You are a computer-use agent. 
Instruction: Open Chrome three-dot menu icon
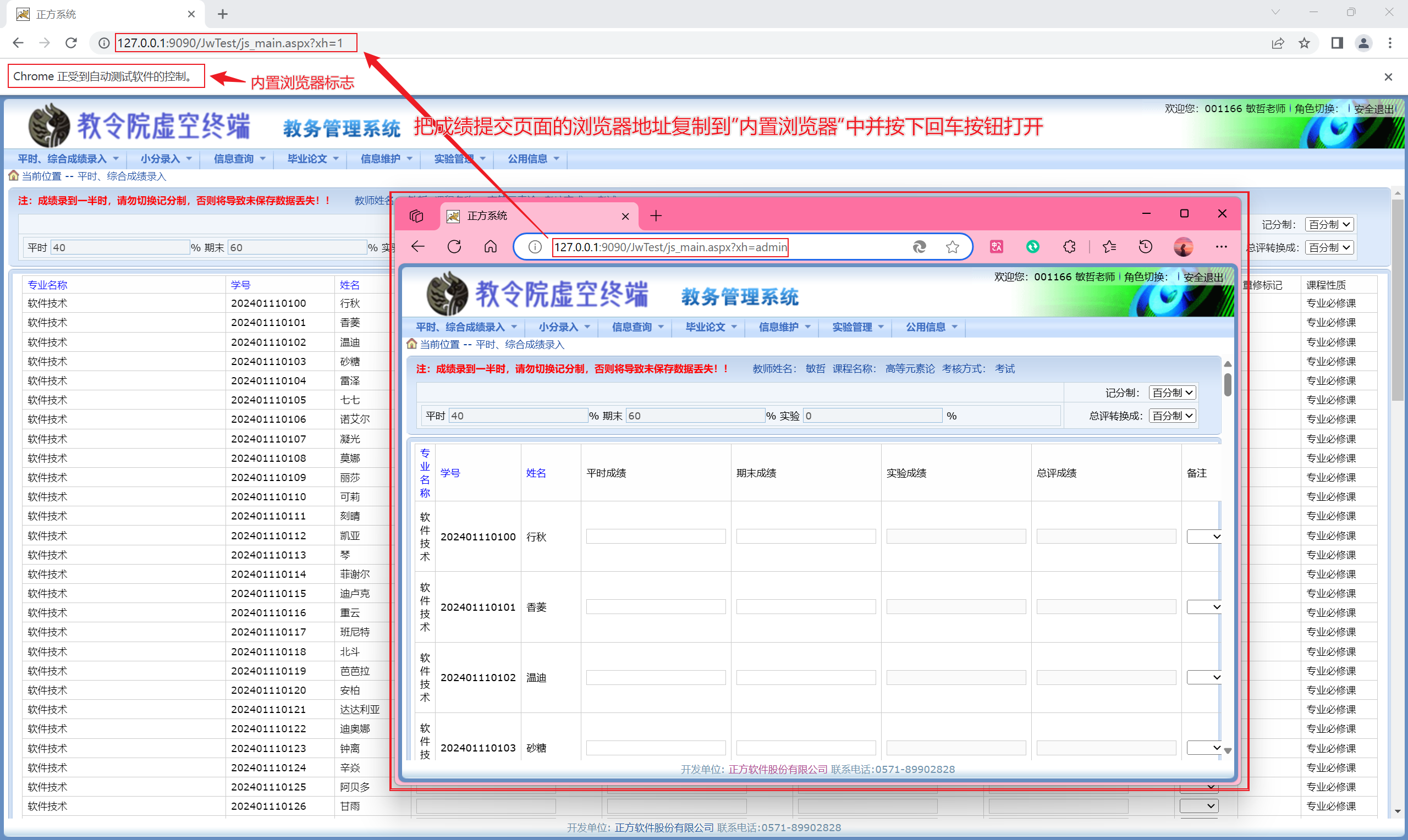click(x=1390, y=43)
